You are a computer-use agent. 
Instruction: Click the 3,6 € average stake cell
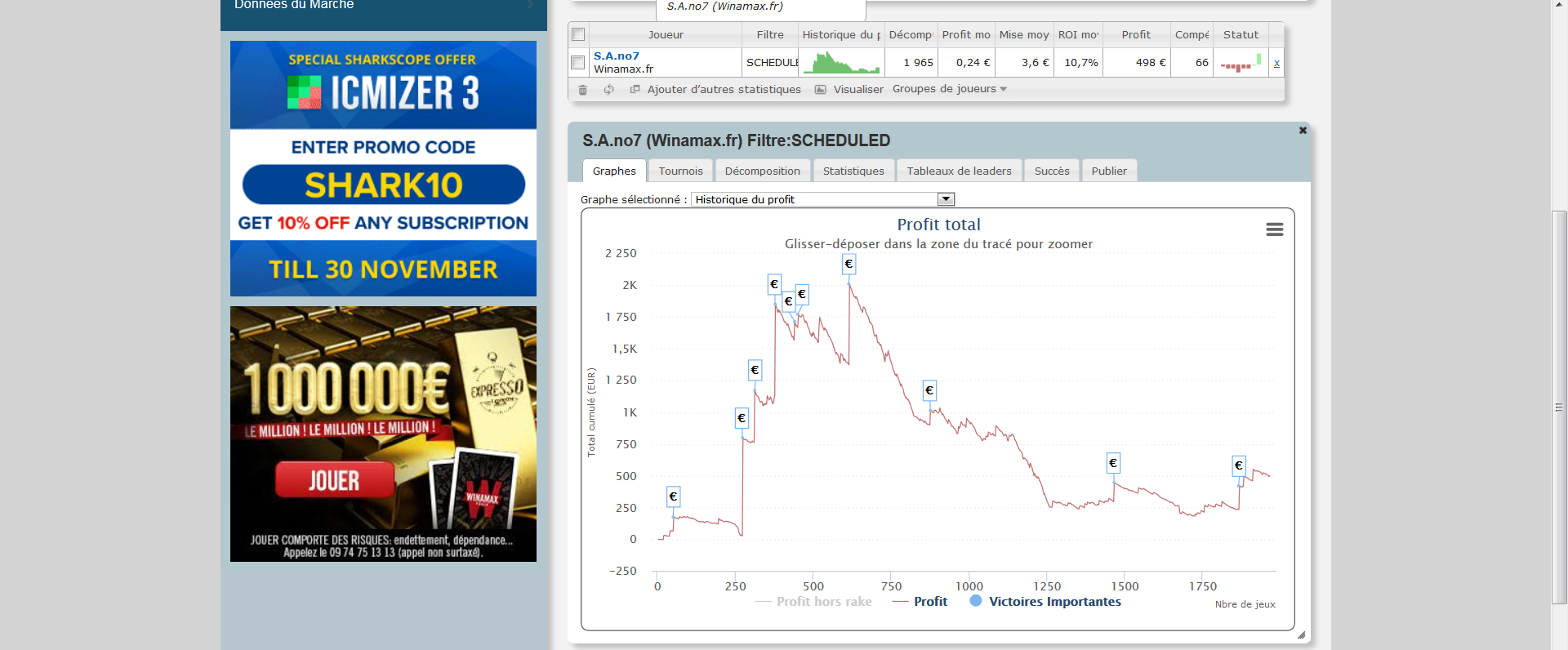pyautogui.click(x=1024, y=62)
